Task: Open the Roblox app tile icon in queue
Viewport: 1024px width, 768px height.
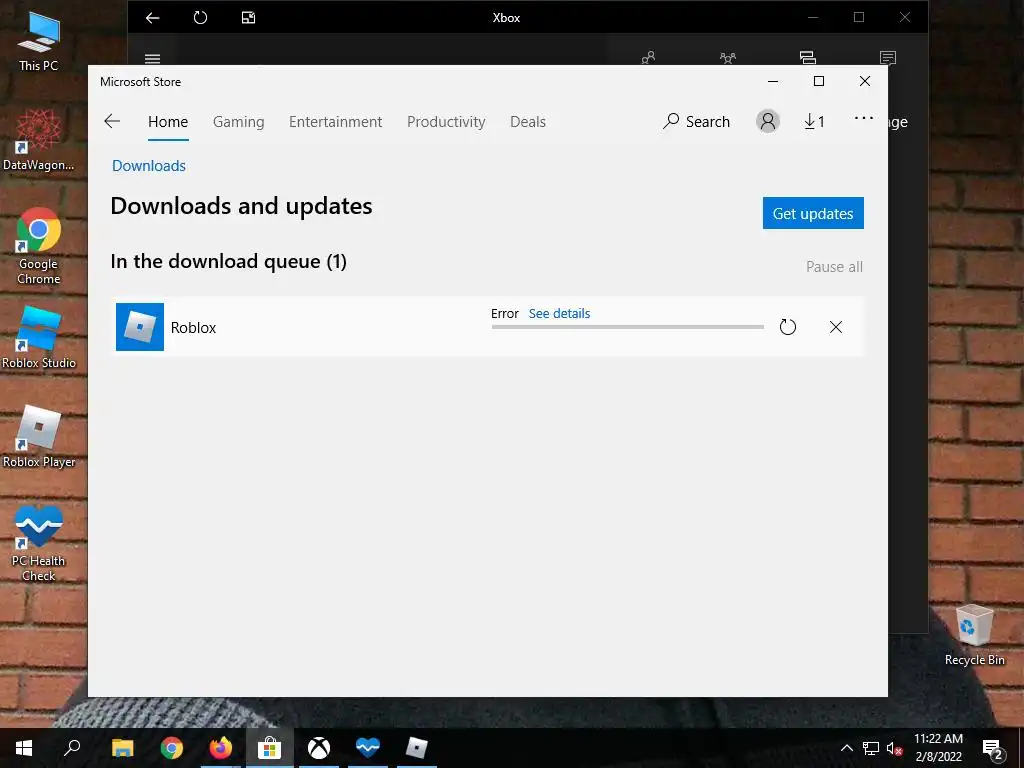Action: pyautogui.click(x=140, y=327)
